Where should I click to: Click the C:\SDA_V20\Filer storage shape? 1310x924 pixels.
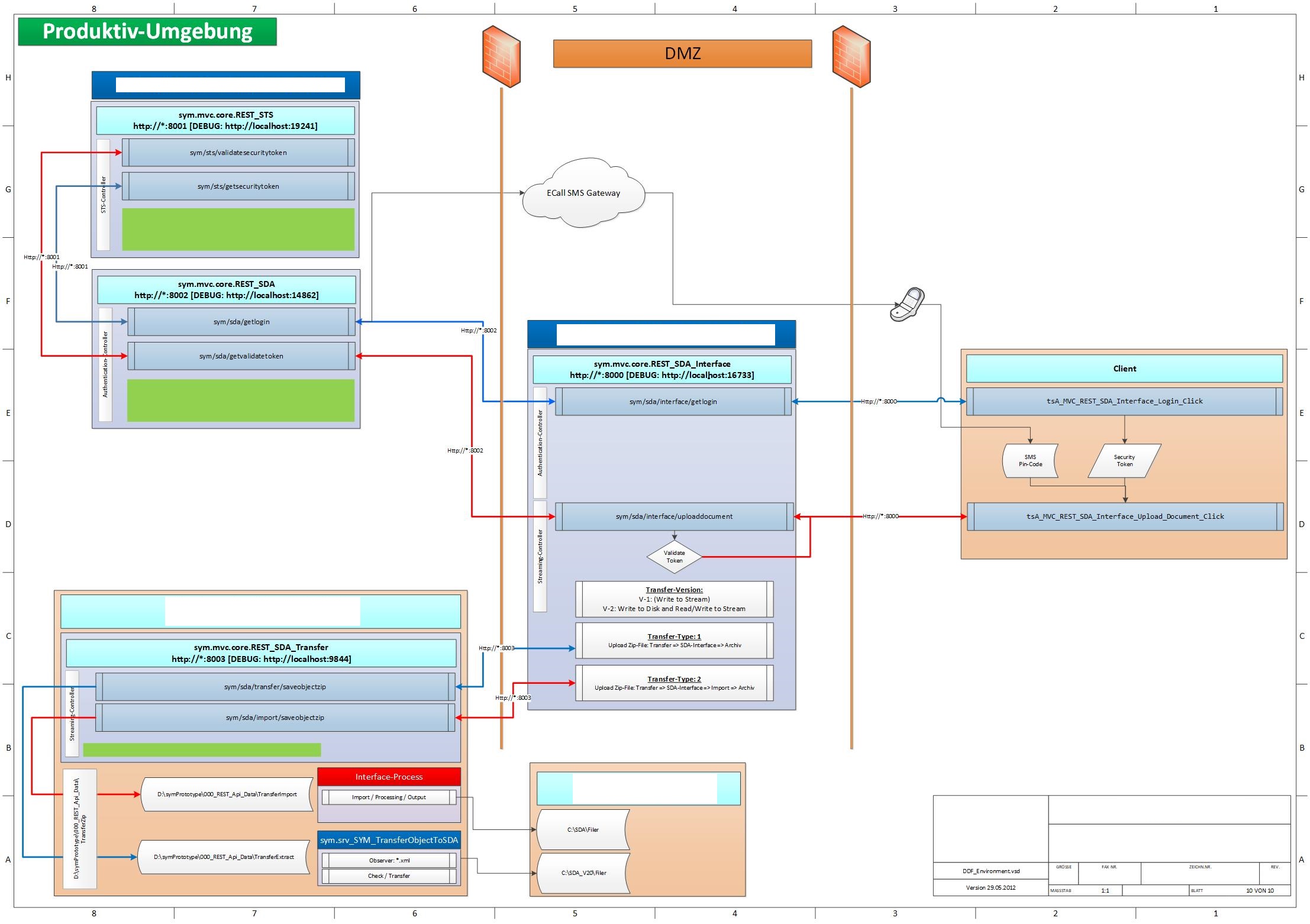pos(583,873)
